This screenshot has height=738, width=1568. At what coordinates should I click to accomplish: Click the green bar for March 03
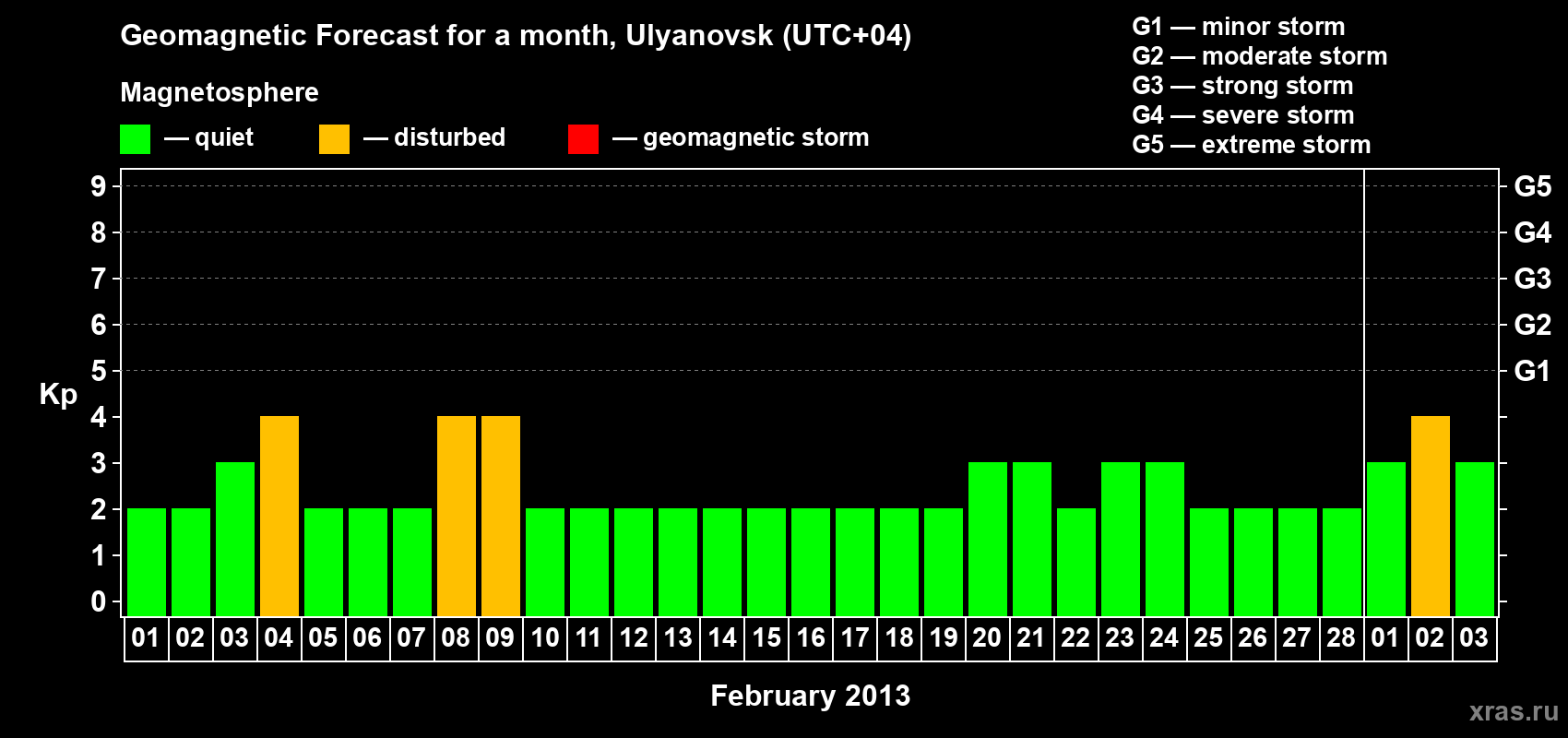coord(1475,539)
